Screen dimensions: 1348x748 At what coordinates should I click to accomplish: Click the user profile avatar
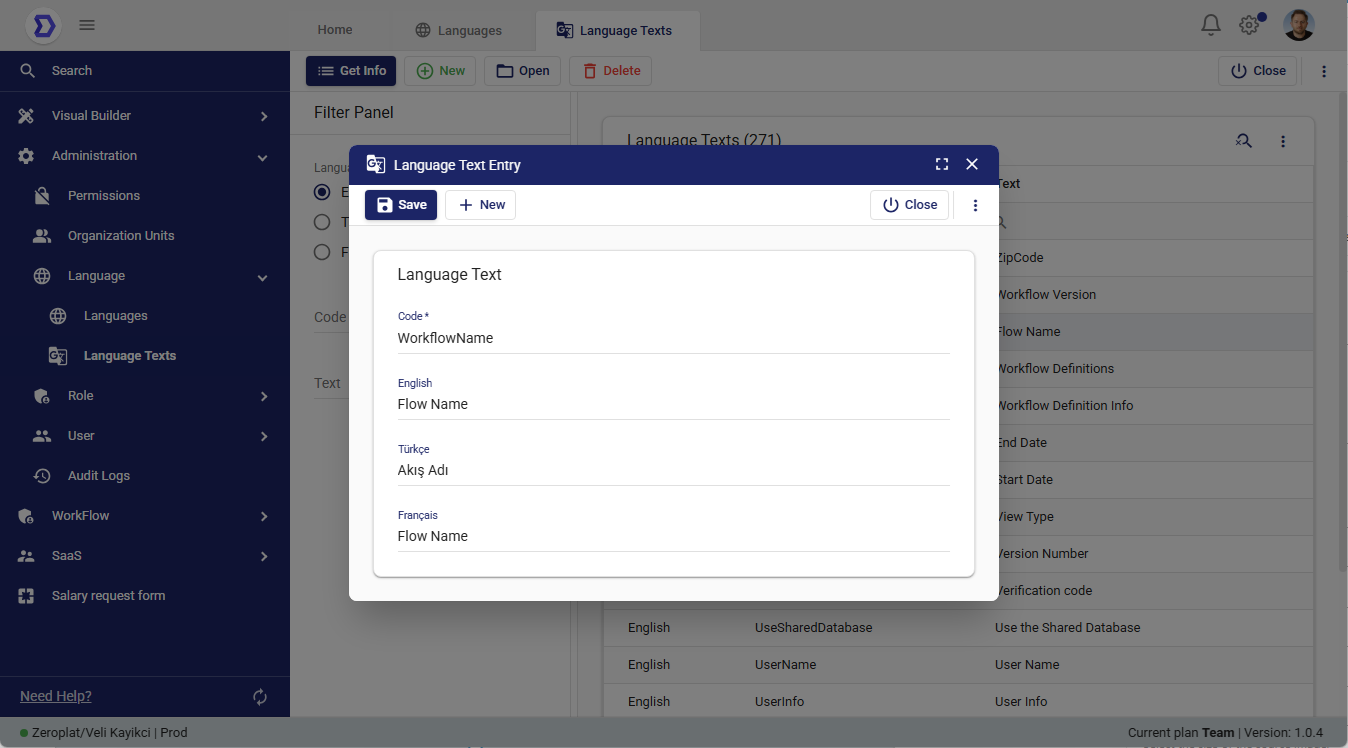point(1299,25)
